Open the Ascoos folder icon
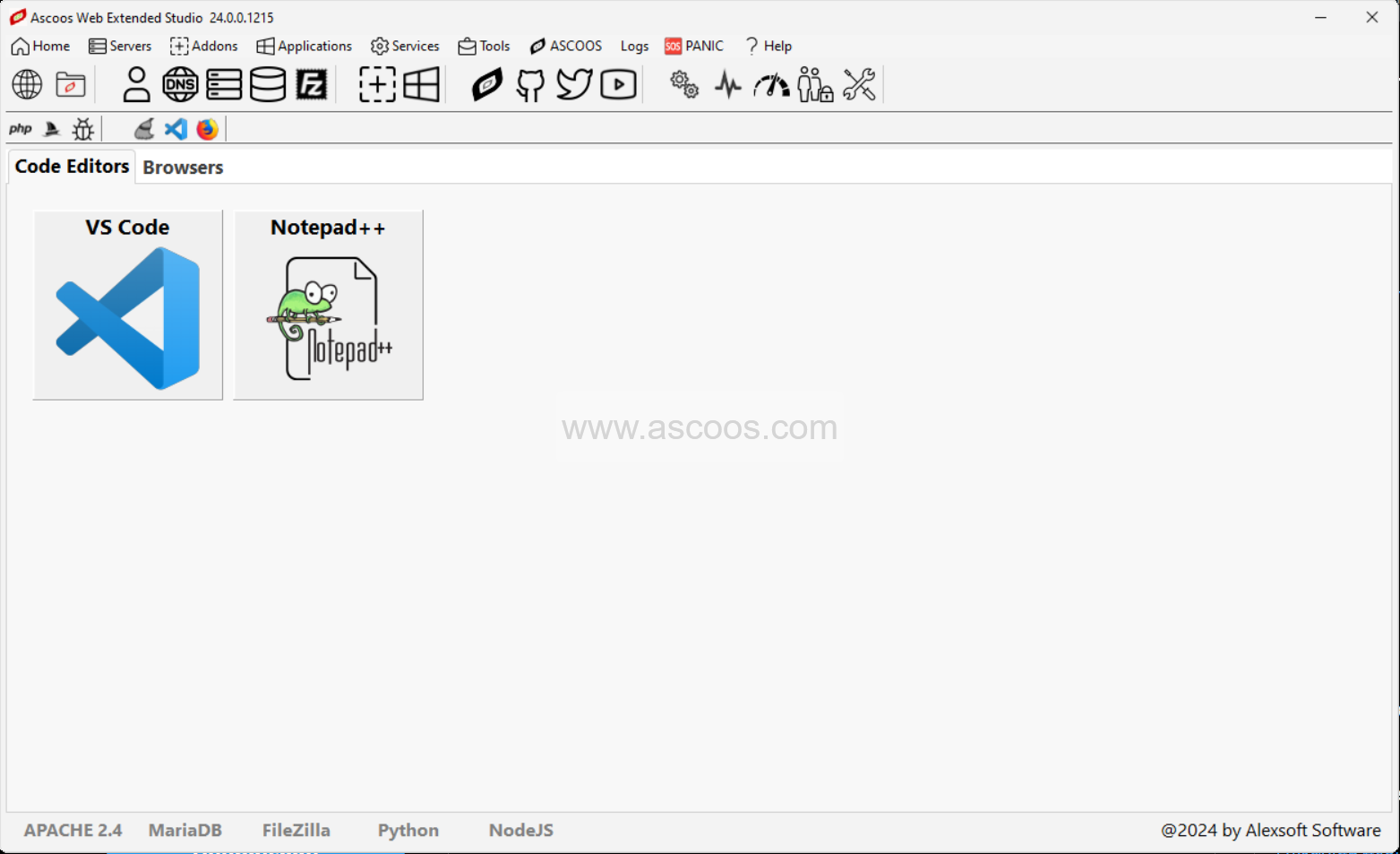Image resolution: width=1400 pixels, height=854 pixels. [71, 84]
